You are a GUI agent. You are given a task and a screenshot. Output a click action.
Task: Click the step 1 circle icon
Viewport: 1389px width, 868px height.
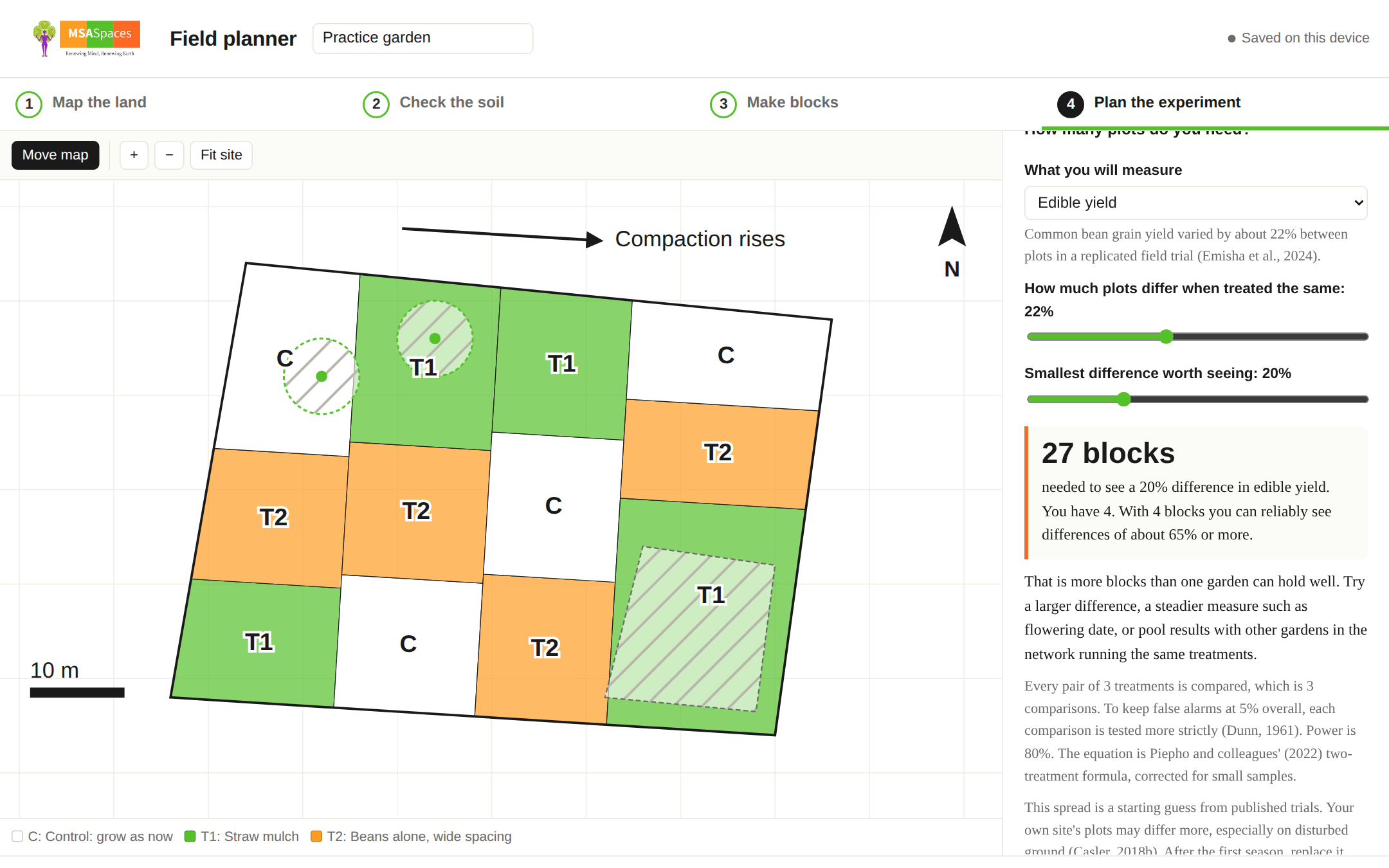[x=29, y=104]
